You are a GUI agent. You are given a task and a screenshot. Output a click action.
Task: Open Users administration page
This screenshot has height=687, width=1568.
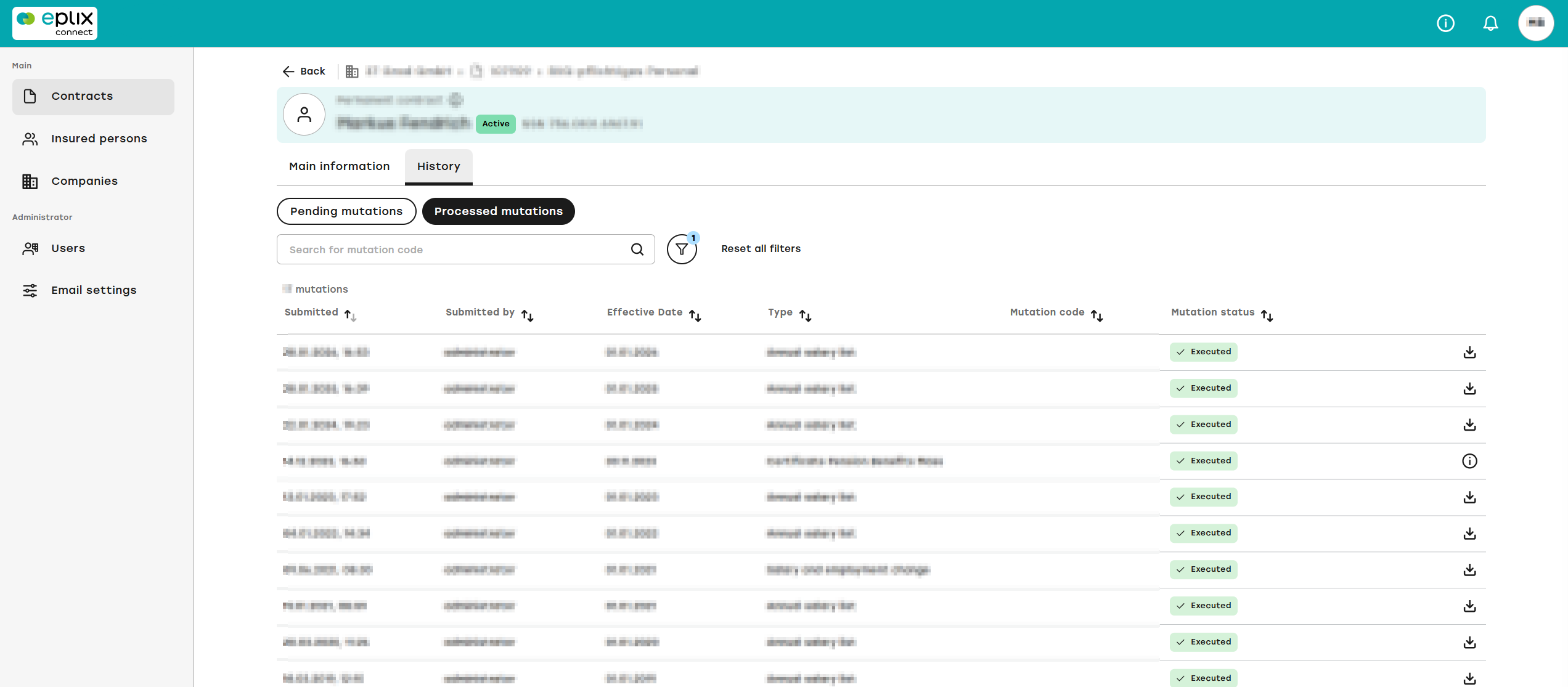(x=93, y=248)
